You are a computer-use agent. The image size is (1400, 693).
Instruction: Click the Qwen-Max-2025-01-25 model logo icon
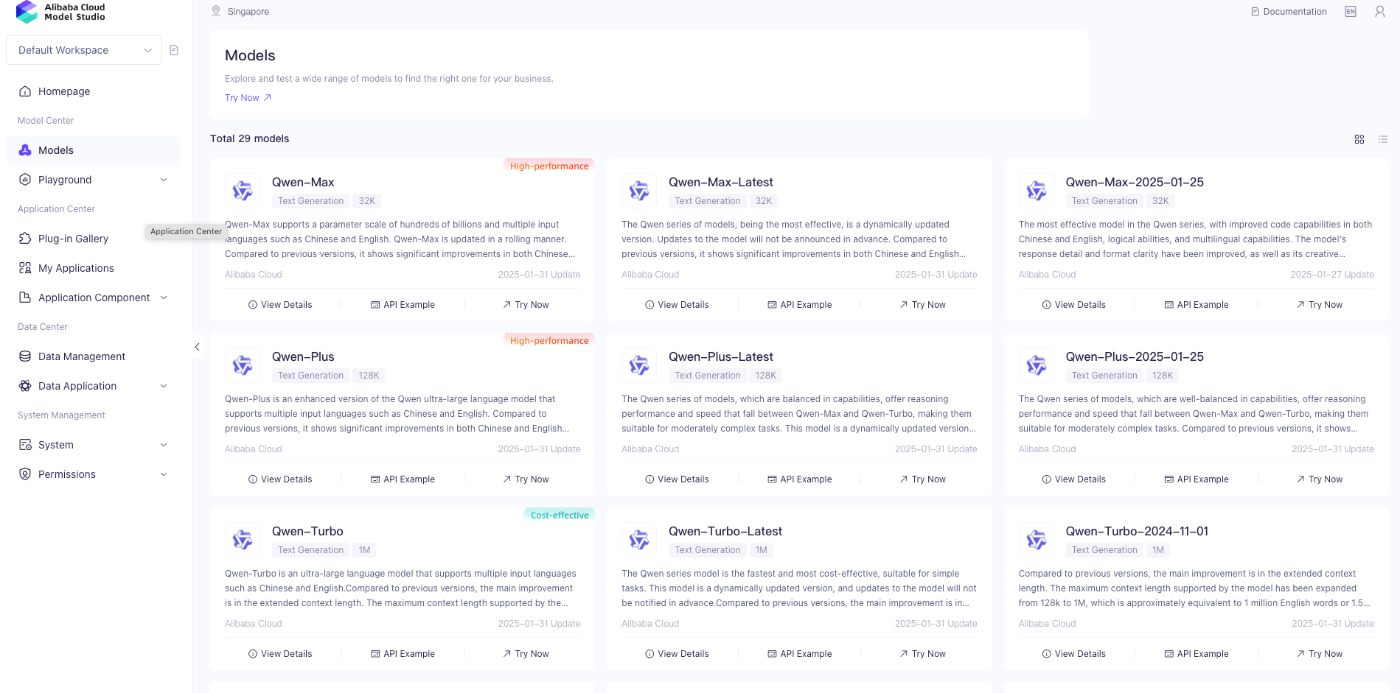tap(1036, 191)
